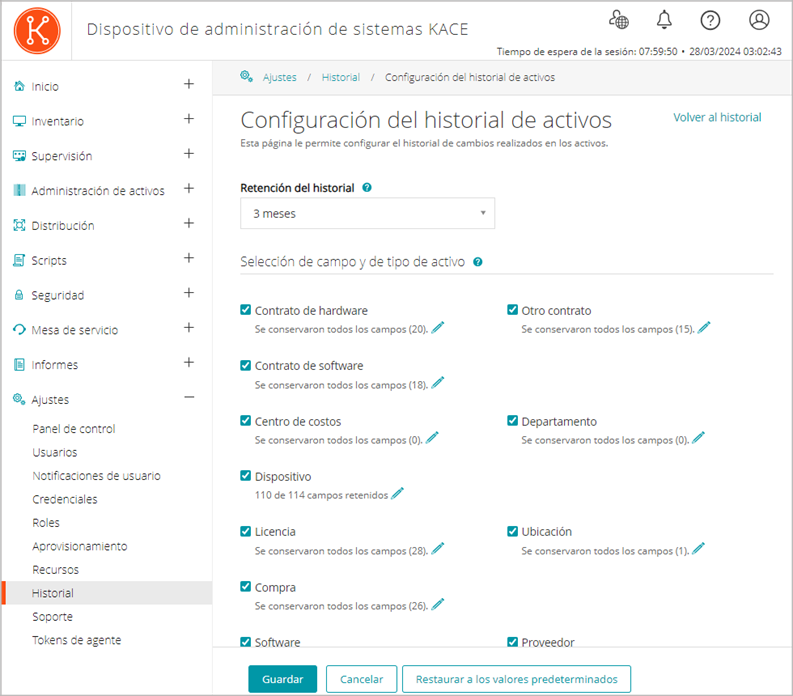The width and height of the screenshot is (793, 696).
Task: Edit fields for Contrato de software
Action: click(438, 383)
